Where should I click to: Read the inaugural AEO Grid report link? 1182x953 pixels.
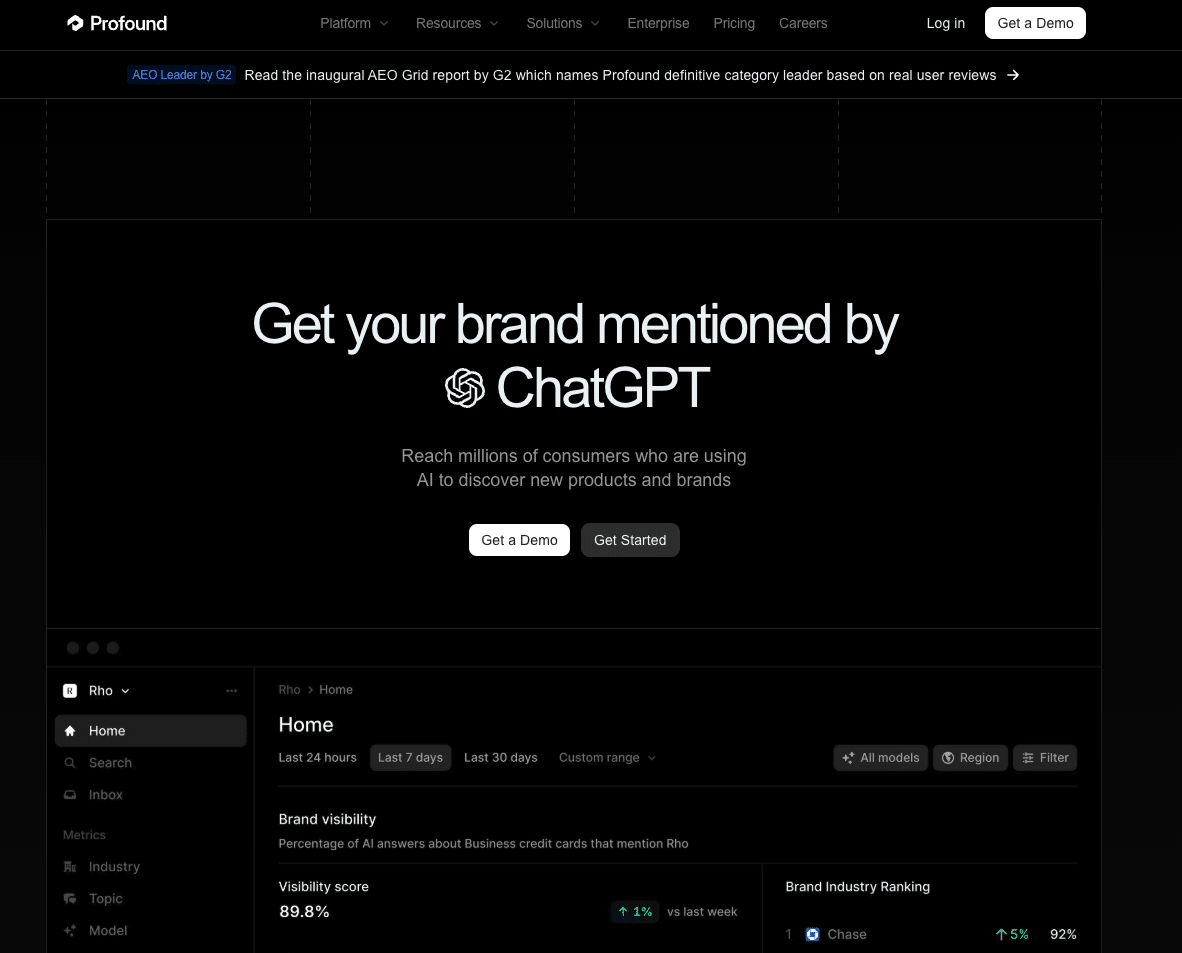click(x=620, y=75)
